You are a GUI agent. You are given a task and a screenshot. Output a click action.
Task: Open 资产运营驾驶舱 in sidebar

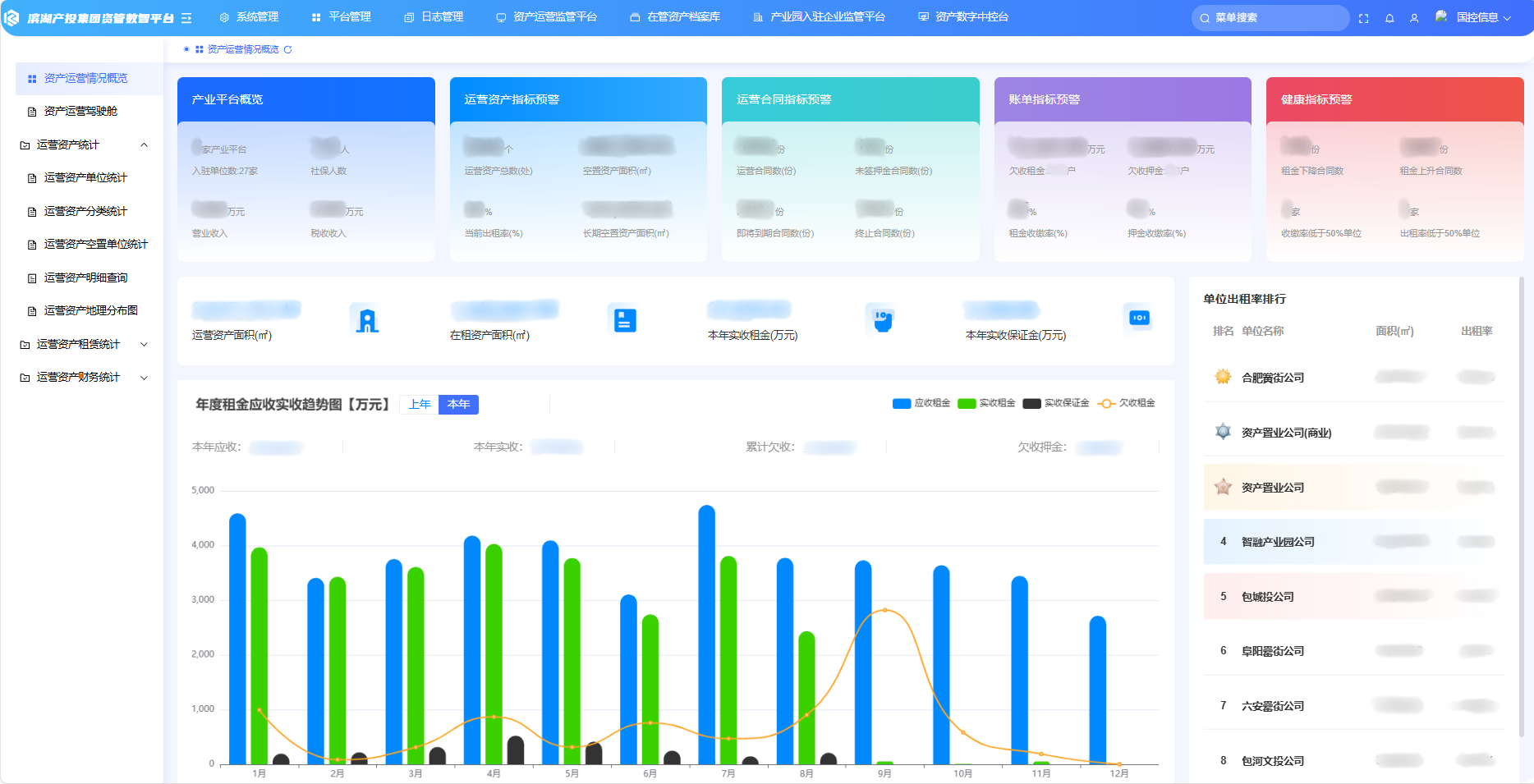(x=80, y=112)
